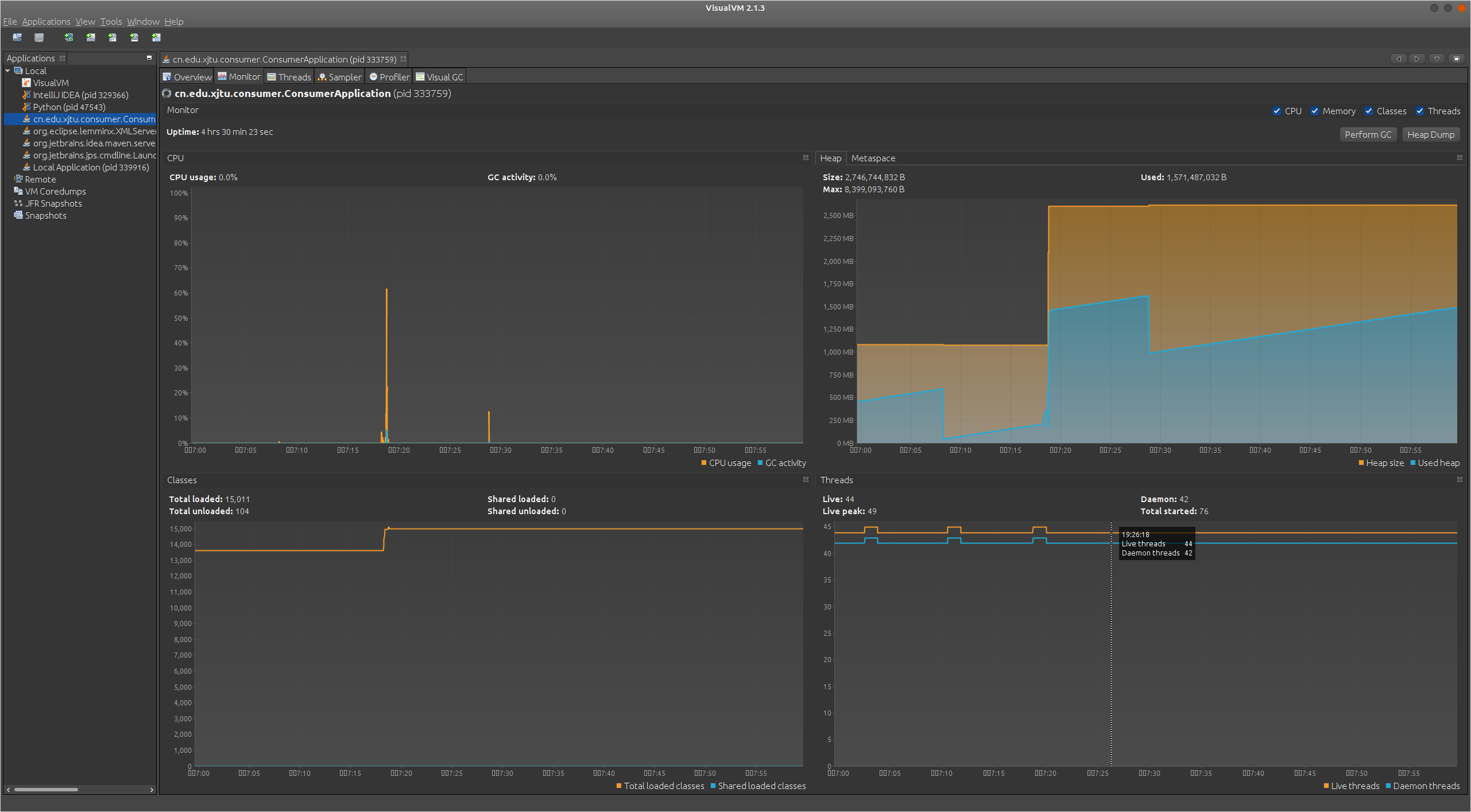The image size is (1471, 812).
Task: Click the Snapshots node icon
Action: tap(18, 215)
